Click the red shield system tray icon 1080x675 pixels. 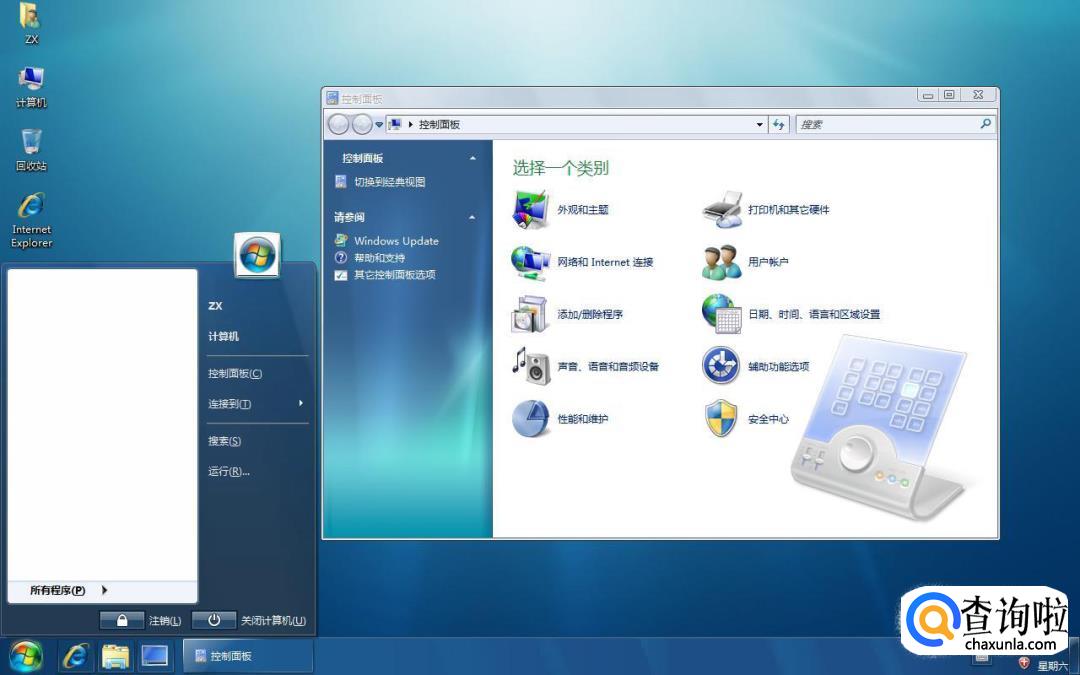coord(1024,663)
